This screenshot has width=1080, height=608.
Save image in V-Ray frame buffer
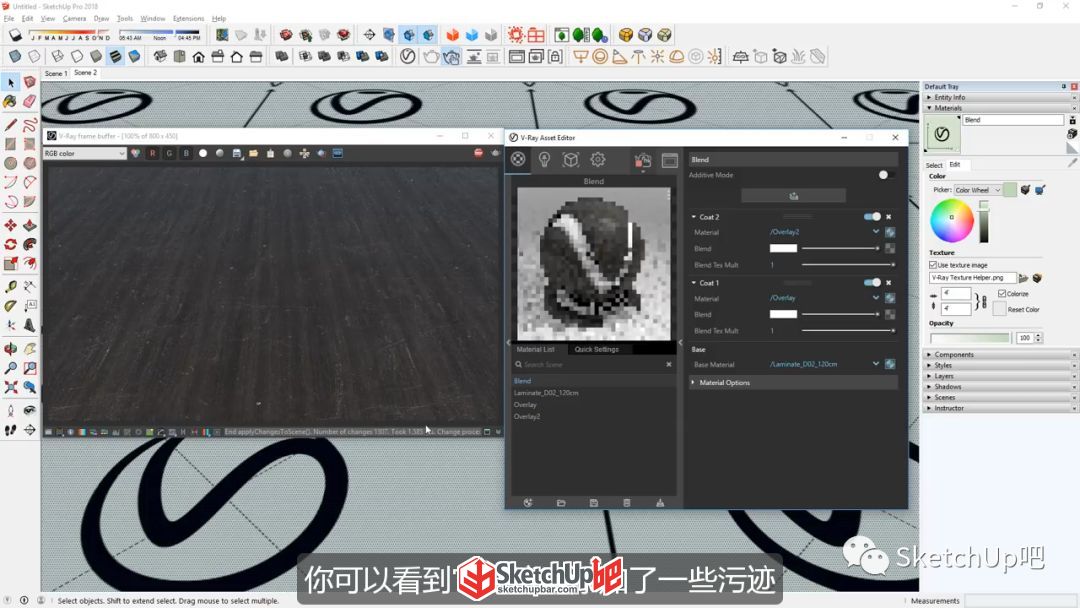(x=237, y=154)
